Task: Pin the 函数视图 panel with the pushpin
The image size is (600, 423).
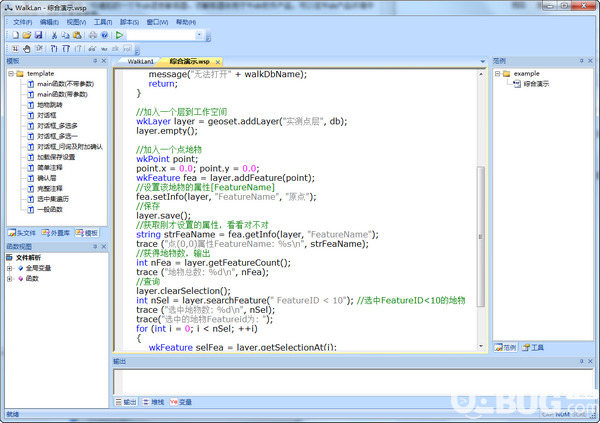Action: tap(95, 247)
